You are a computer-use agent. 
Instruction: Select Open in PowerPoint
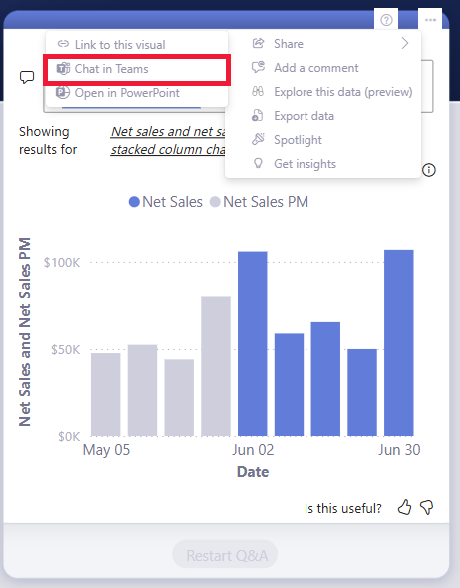pyautogui.click(x=137, y=93)
